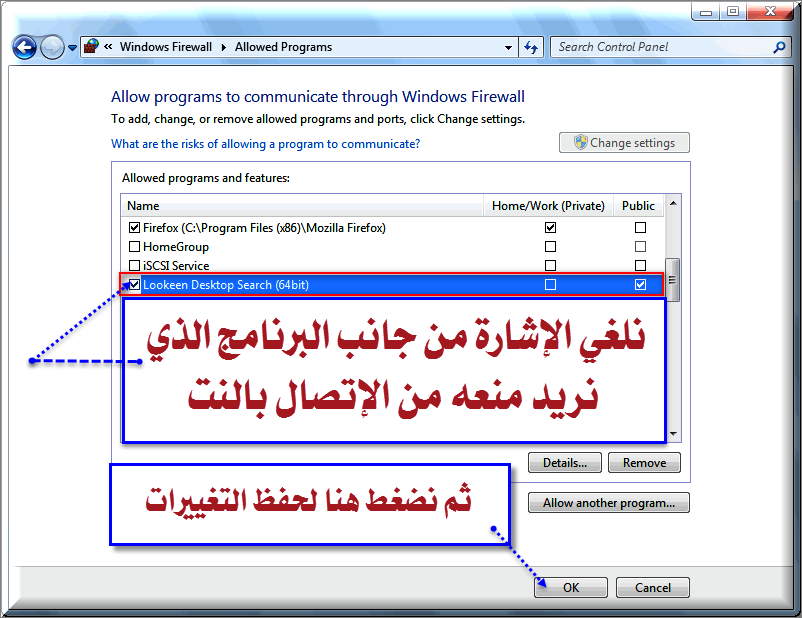Uncheck the Firefox program checkbox
This screenshot has height=618, width=802.
tap(134, 227)
